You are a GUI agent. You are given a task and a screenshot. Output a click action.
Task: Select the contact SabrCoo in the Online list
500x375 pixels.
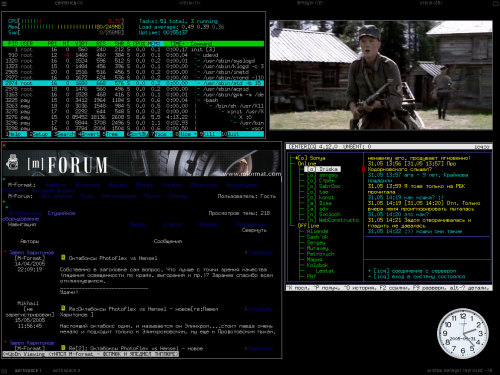point(324,186)
